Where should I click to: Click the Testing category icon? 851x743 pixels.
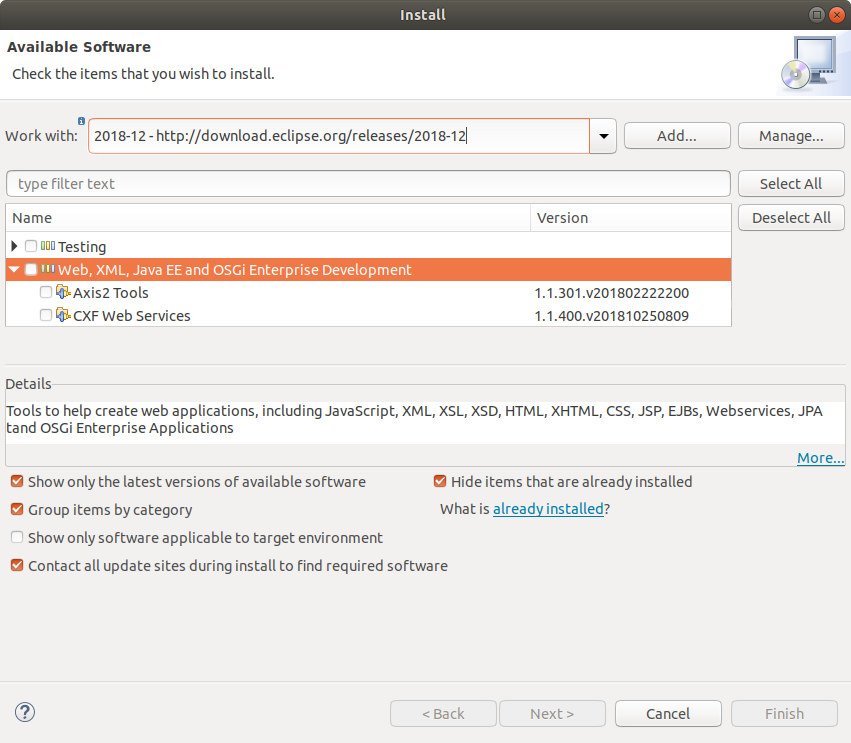click(x=48, y=246)
